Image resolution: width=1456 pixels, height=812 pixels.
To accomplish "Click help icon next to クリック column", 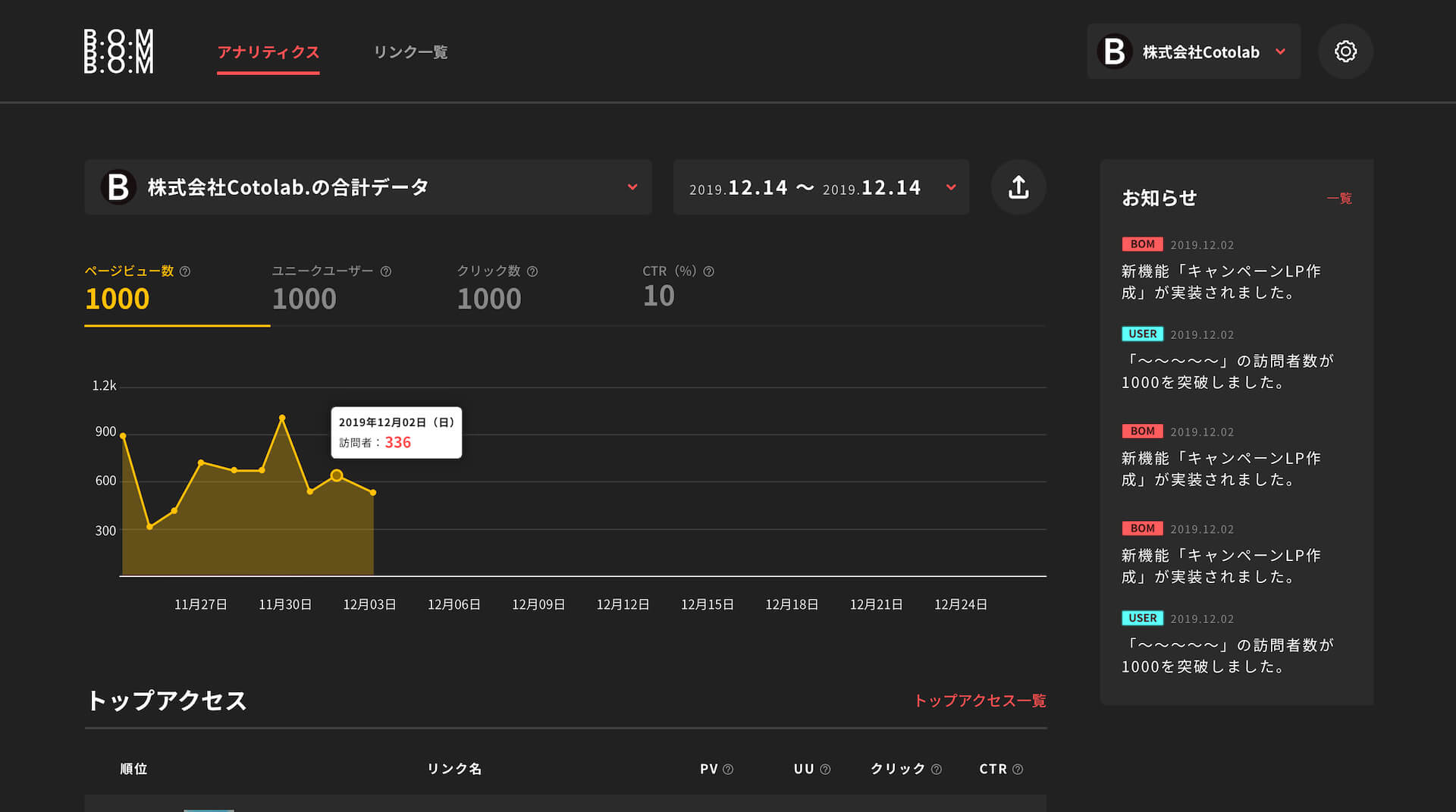I will click(x=937, y=770).
